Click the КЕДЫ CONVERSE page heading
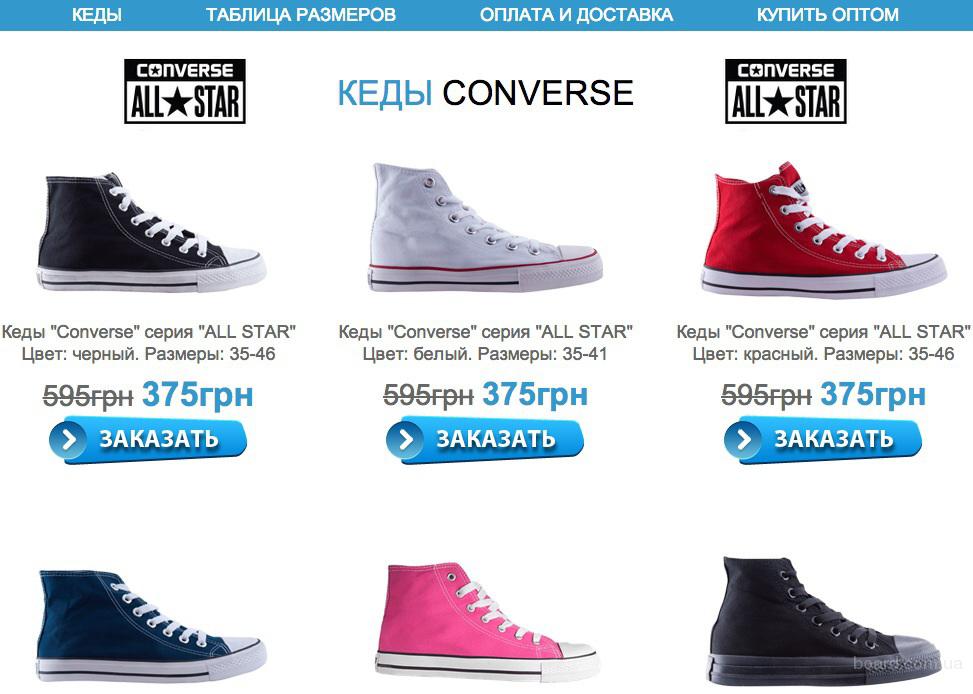The width and height of the screenshot is (973, 694). (x=485, y=92)
